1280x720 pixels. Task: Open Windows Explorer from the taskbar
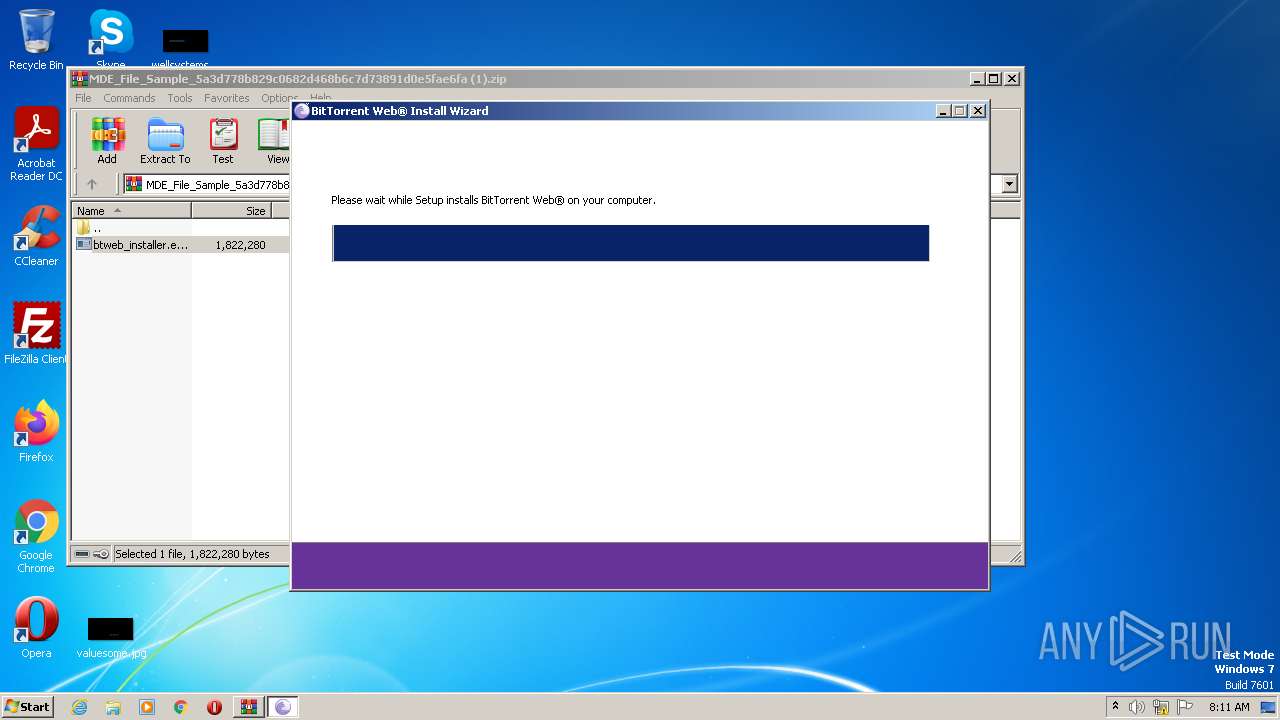pyautogui.click(x=113, y=707)
